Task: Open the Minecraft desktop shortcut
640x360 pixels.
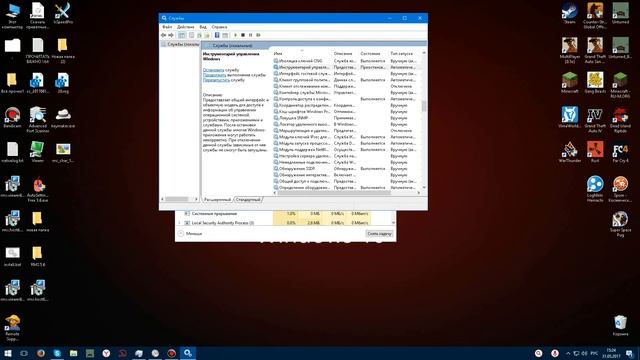Action: coord(569,83)
